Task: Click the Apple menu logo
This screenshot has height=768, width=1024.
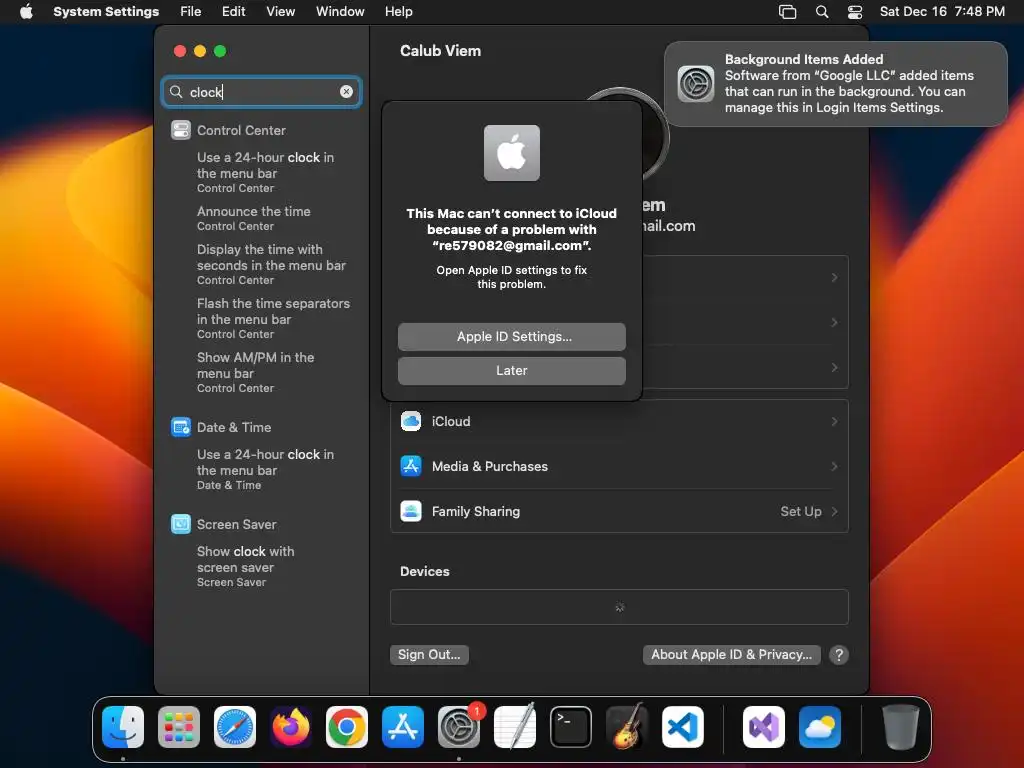Action: (x=26, y=11)
